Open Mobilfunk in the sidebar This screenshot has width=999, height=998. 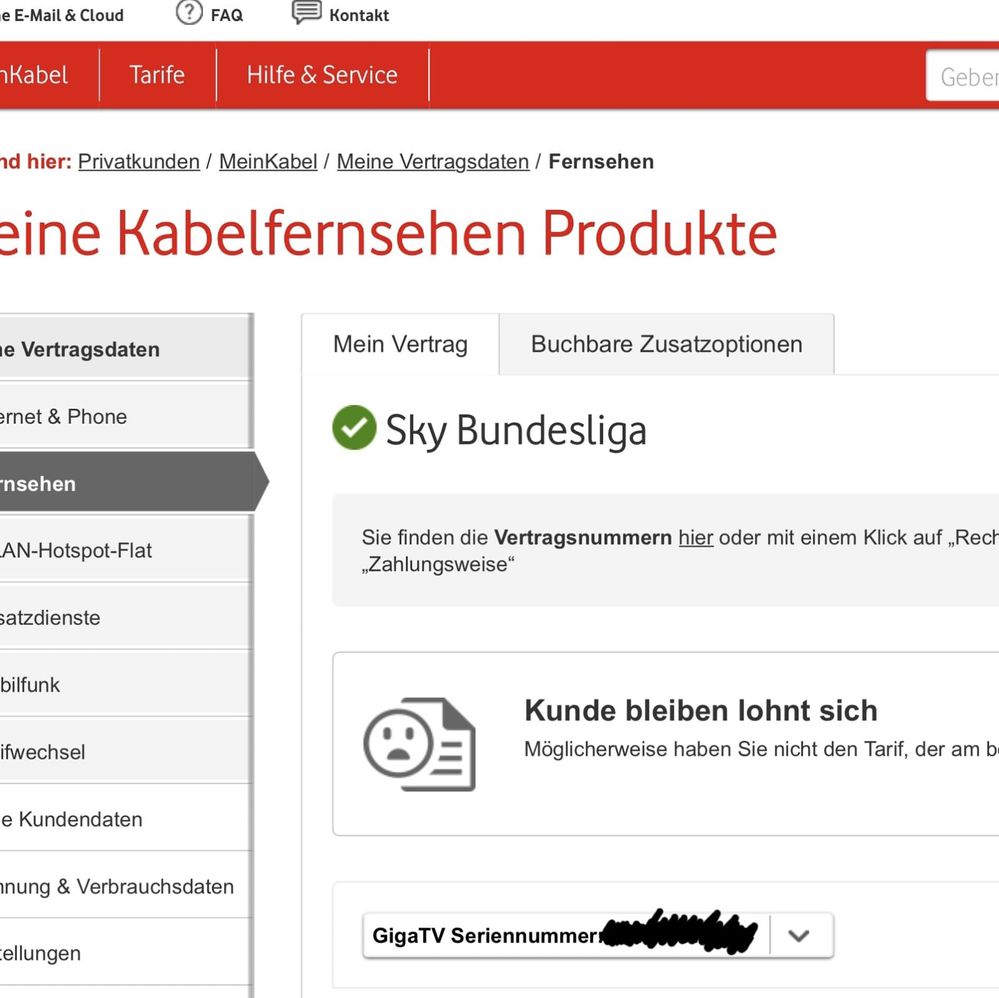pyautogui.click(x=126, y=685)
